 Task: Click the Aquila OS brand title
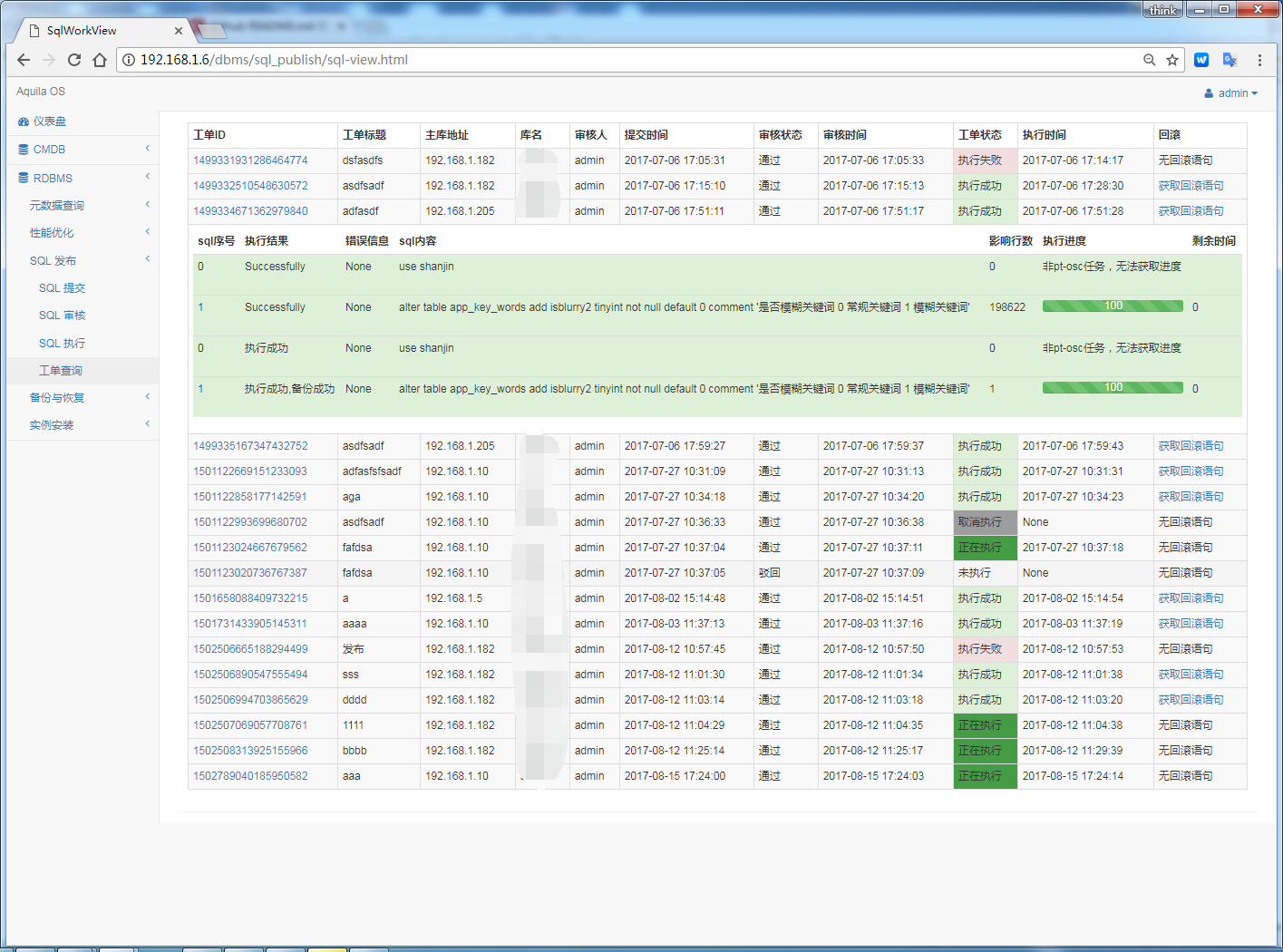point(41,92)
